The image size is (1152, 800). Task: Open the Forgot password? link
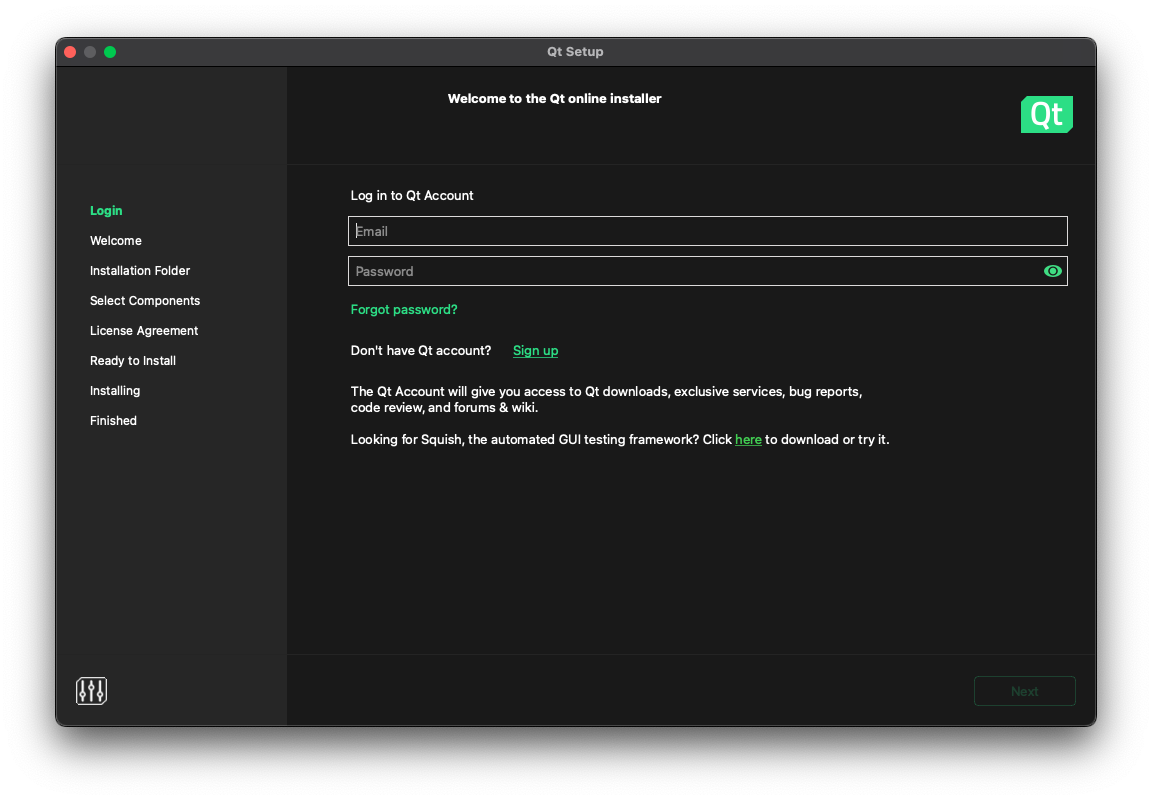coord(404,310)
